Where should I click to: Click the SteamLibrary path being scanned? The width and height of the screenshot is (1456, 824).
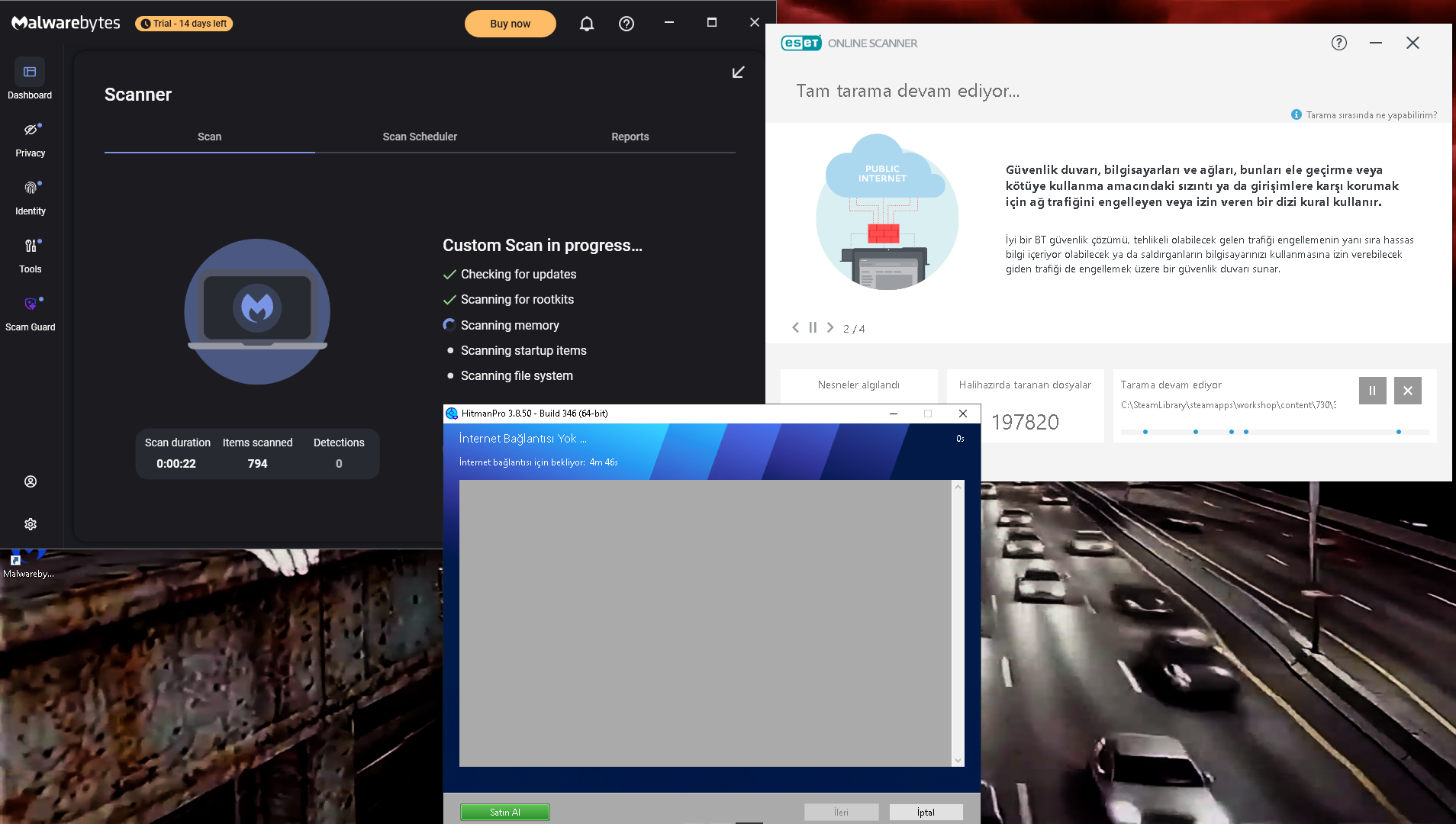[1228, 405]
